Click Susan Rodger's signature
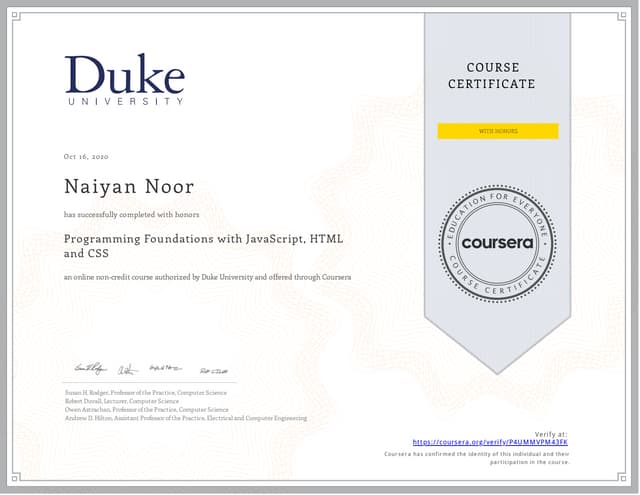The height and width of the screenshot is (495, 640). pyautogui.click(x=89, y=369)
